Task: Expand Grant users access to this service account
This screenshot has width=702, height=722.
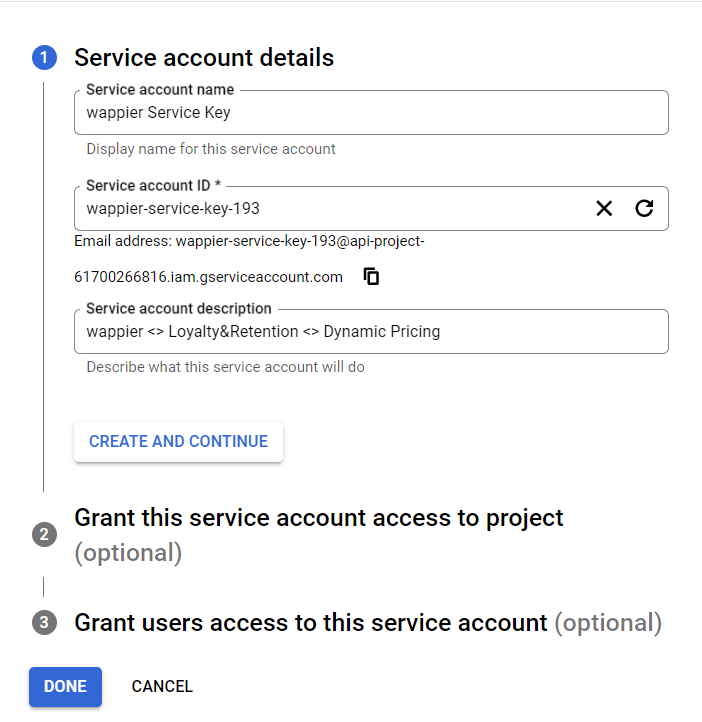Action: point(368,623)
